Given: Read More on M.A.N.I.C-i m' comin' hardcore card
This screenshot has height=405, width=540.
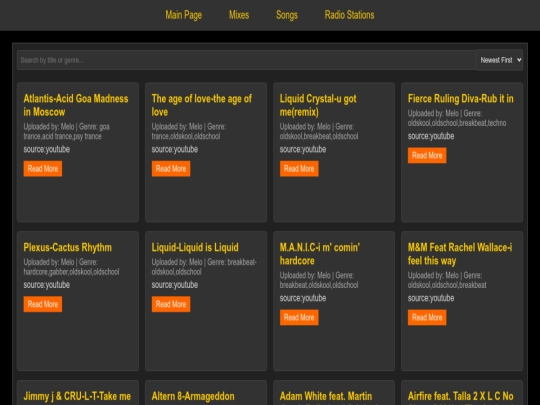Looking at the screenshot, I should [x=299, y=318].
